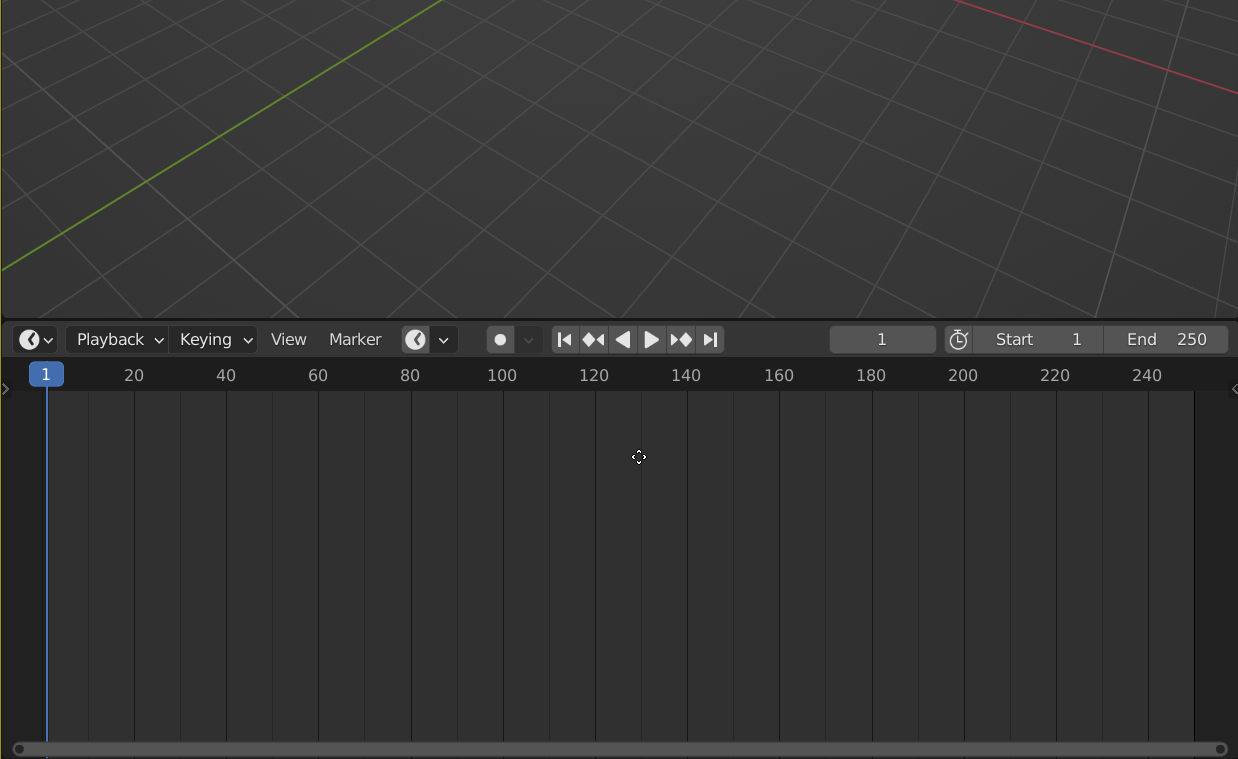Click the horizontal timeline scrollbar
The width and height of the screenshot is (1238, 759).
[620, 749]
